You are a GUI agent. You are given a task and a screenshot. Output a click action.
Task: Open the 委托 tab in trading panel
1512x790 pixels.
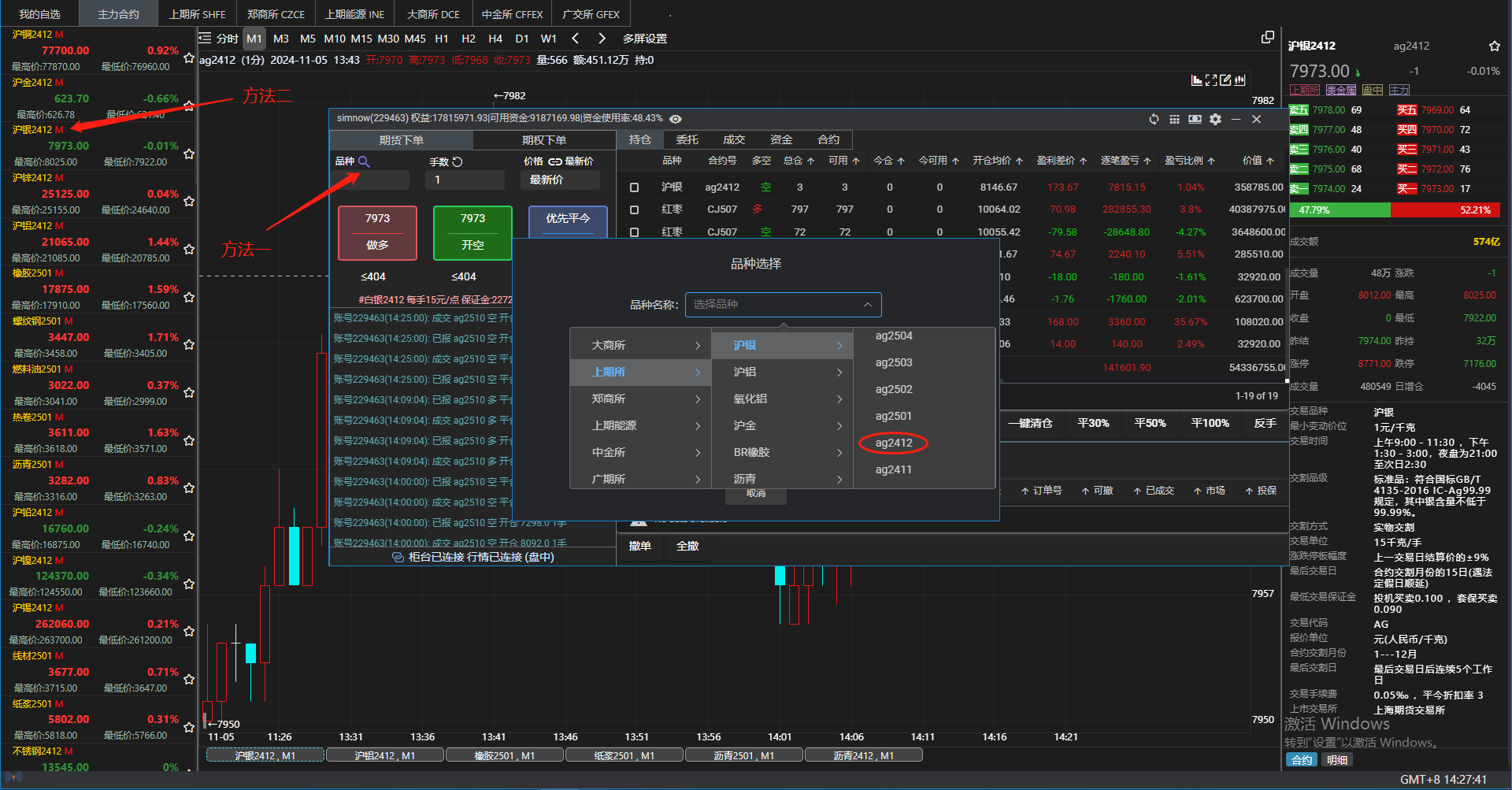click(x=687, y=139)
